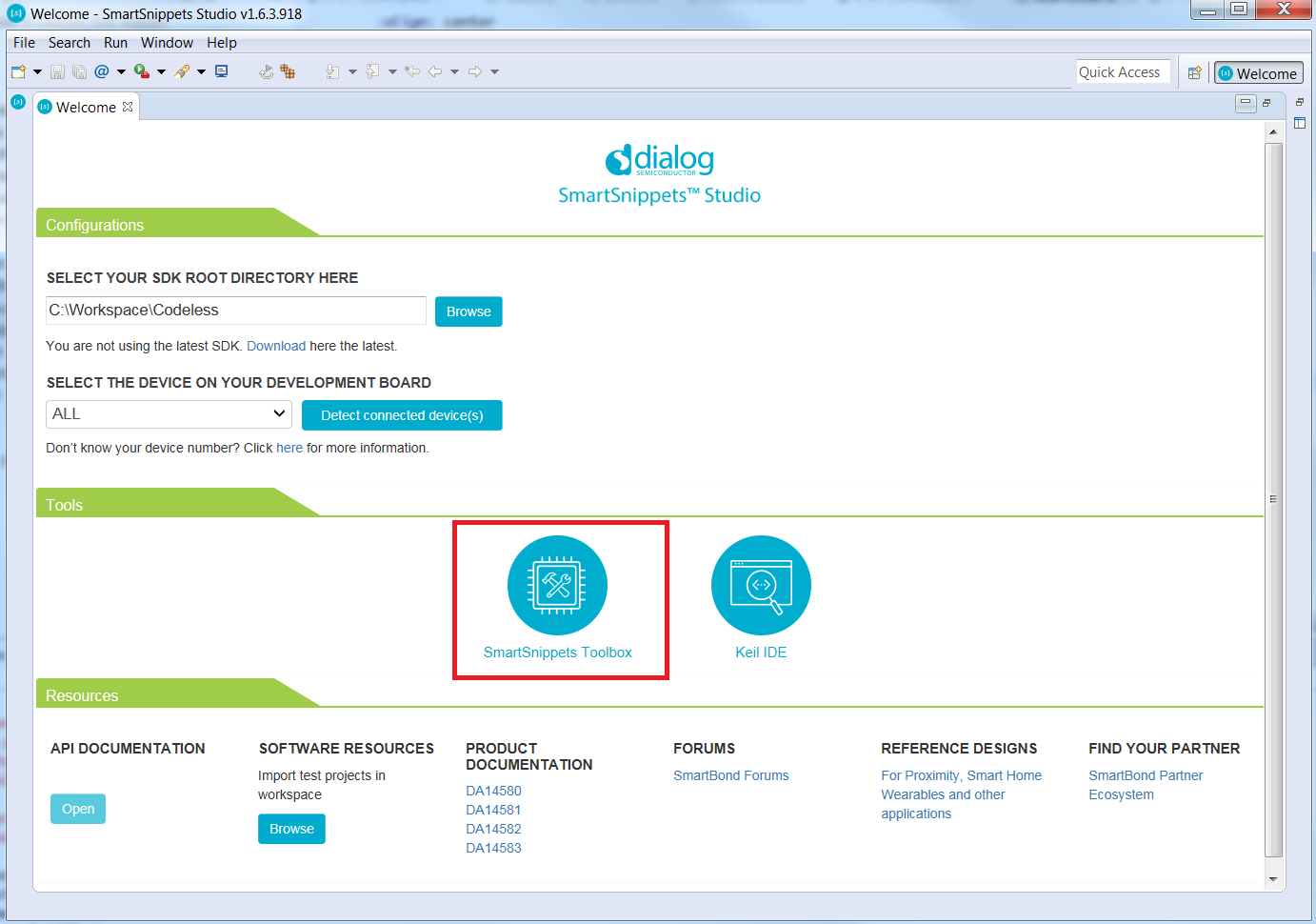Open the External Tools dropdown arrow

[161, 71]
